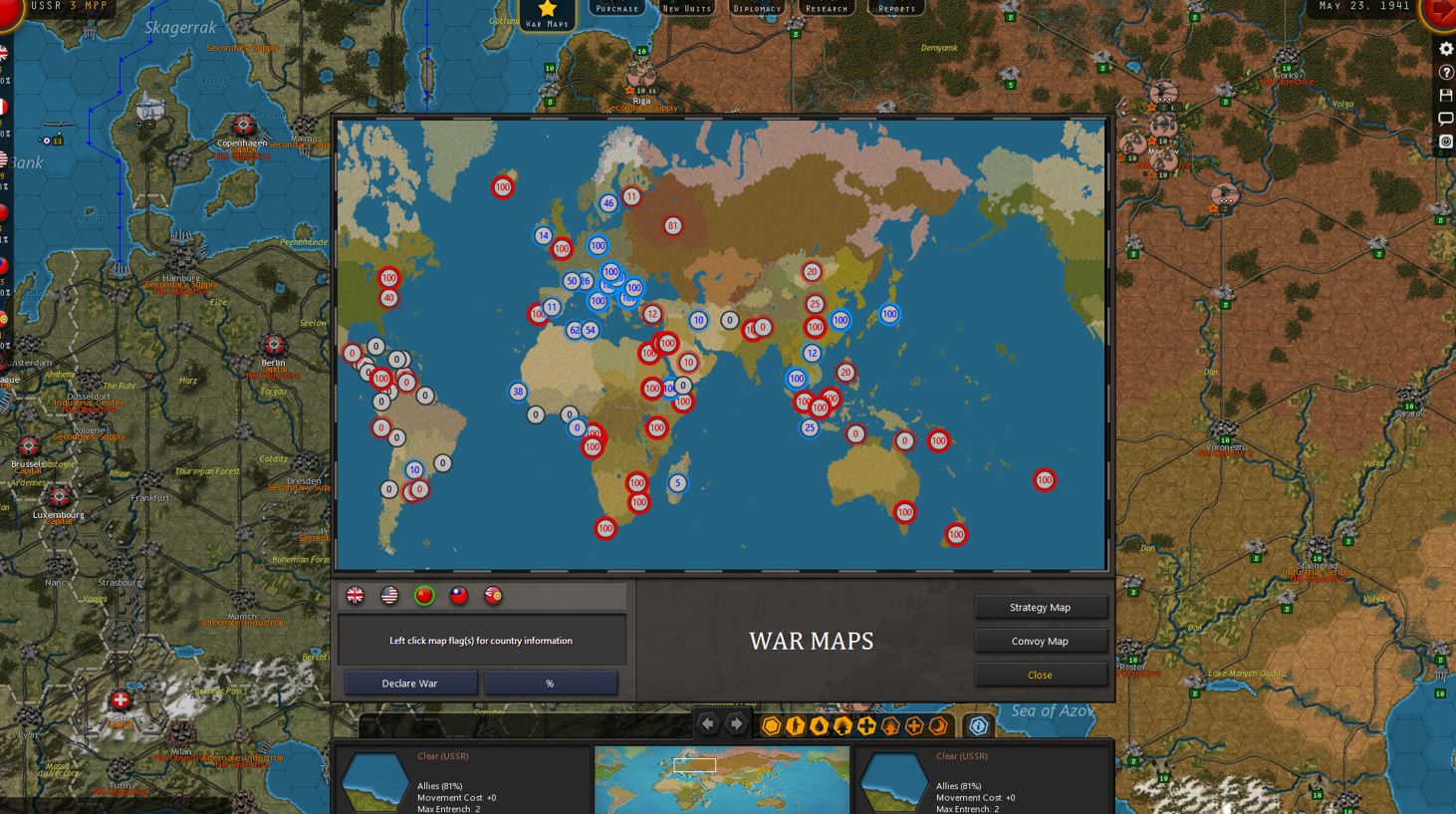Click the USSR marker showing 81
1456x814 pixels.
coord(672,226)
